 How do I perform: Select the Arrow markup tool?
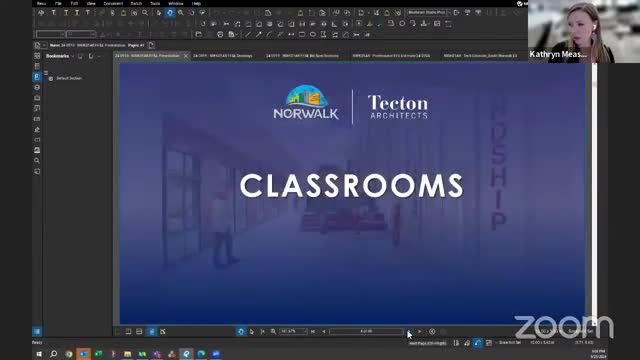coord(258,35)
